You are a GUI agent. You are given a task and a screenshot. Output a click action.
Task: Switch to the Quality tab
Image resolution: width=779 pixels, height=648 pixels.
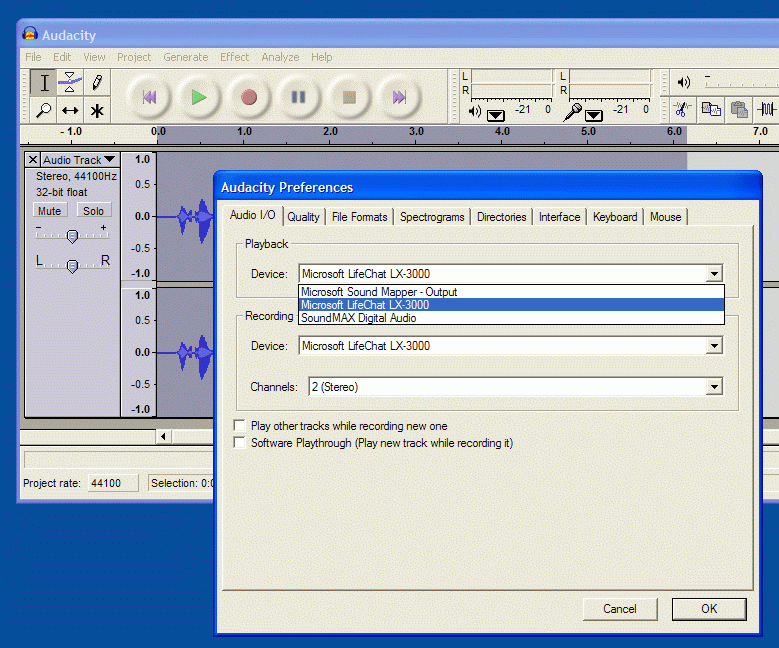(x=303, y=217)
